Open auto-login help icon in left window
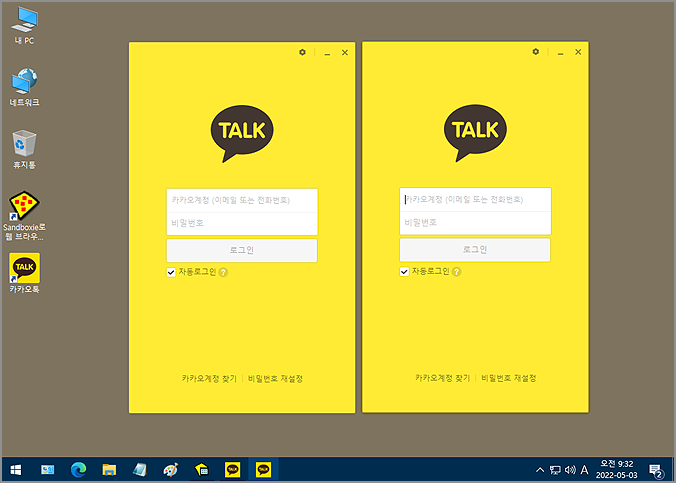This screenshot has width=676, height=483. tap(223, 273)
